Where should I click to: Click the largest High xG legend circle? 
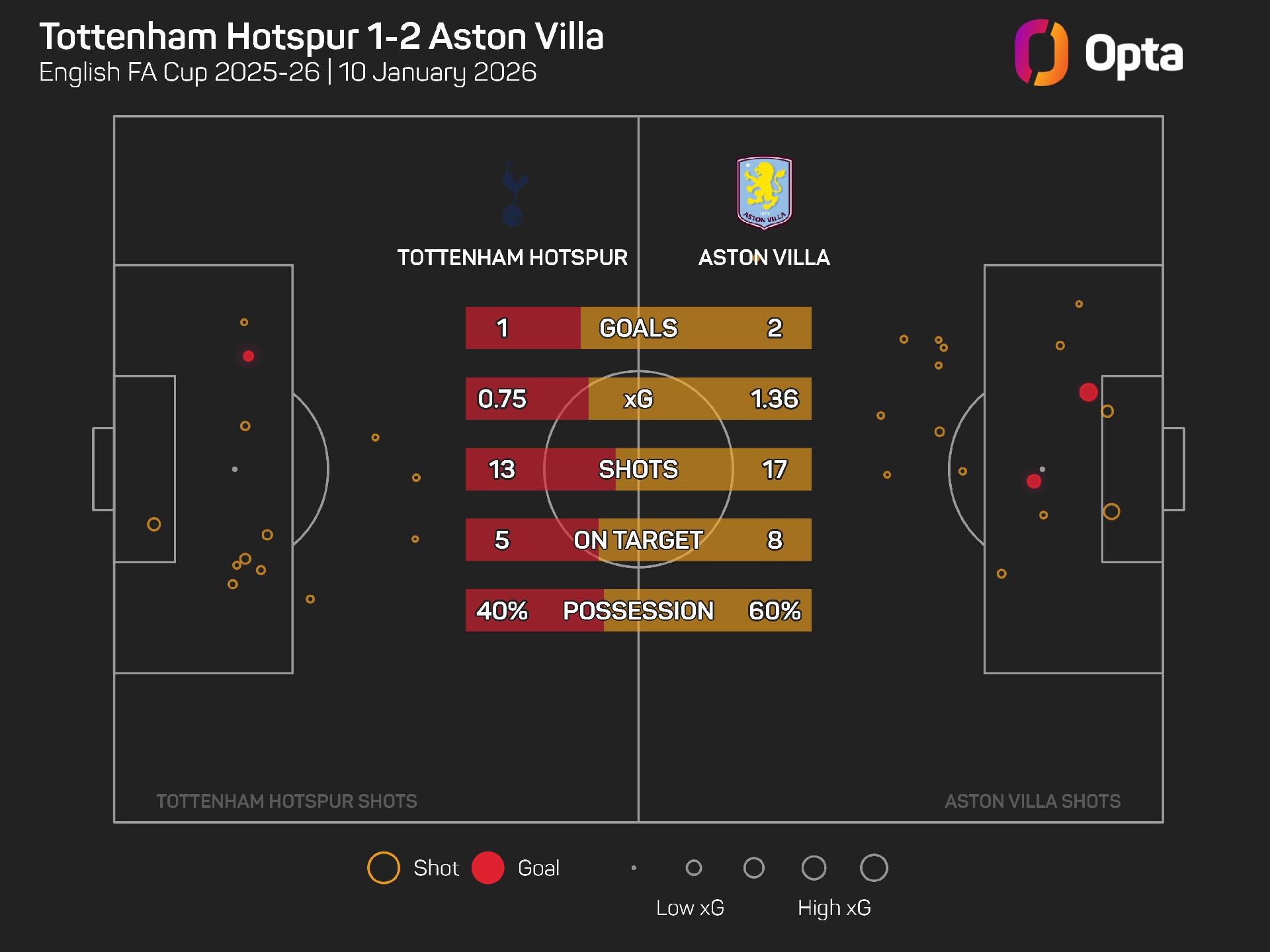click(x=874, y=868)
